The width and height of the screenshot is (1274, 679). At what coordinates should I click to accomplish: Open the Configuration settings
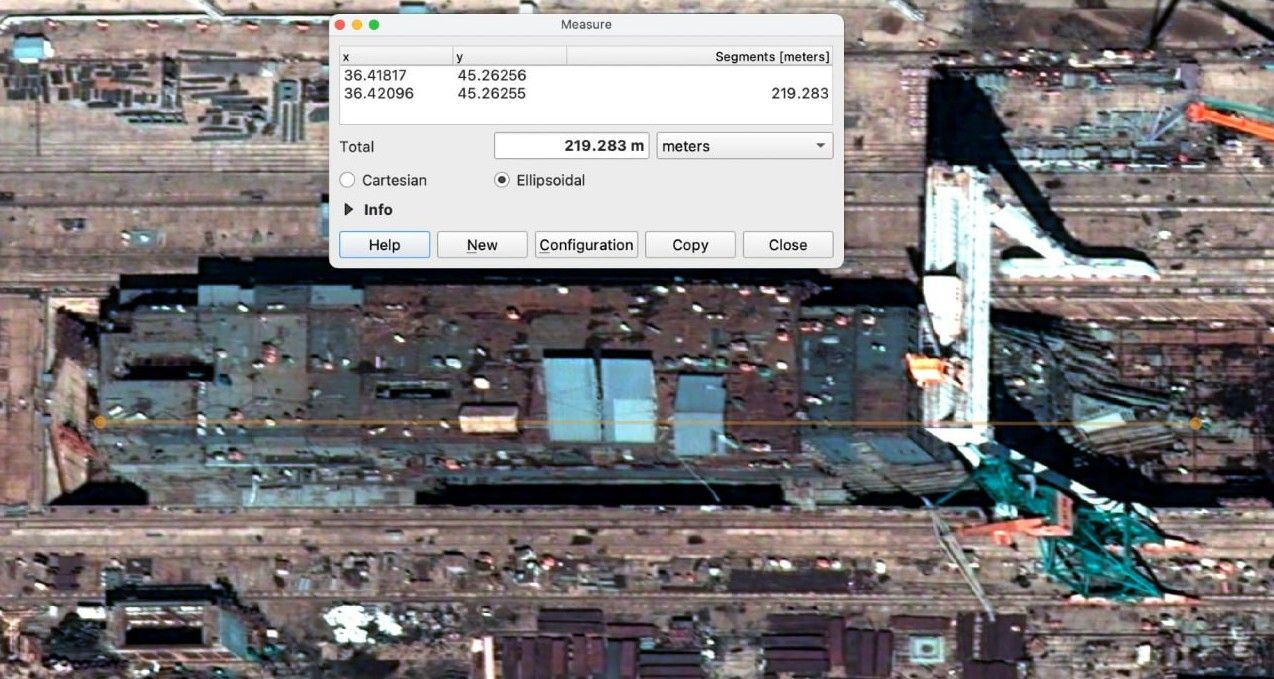pos(586,245)
